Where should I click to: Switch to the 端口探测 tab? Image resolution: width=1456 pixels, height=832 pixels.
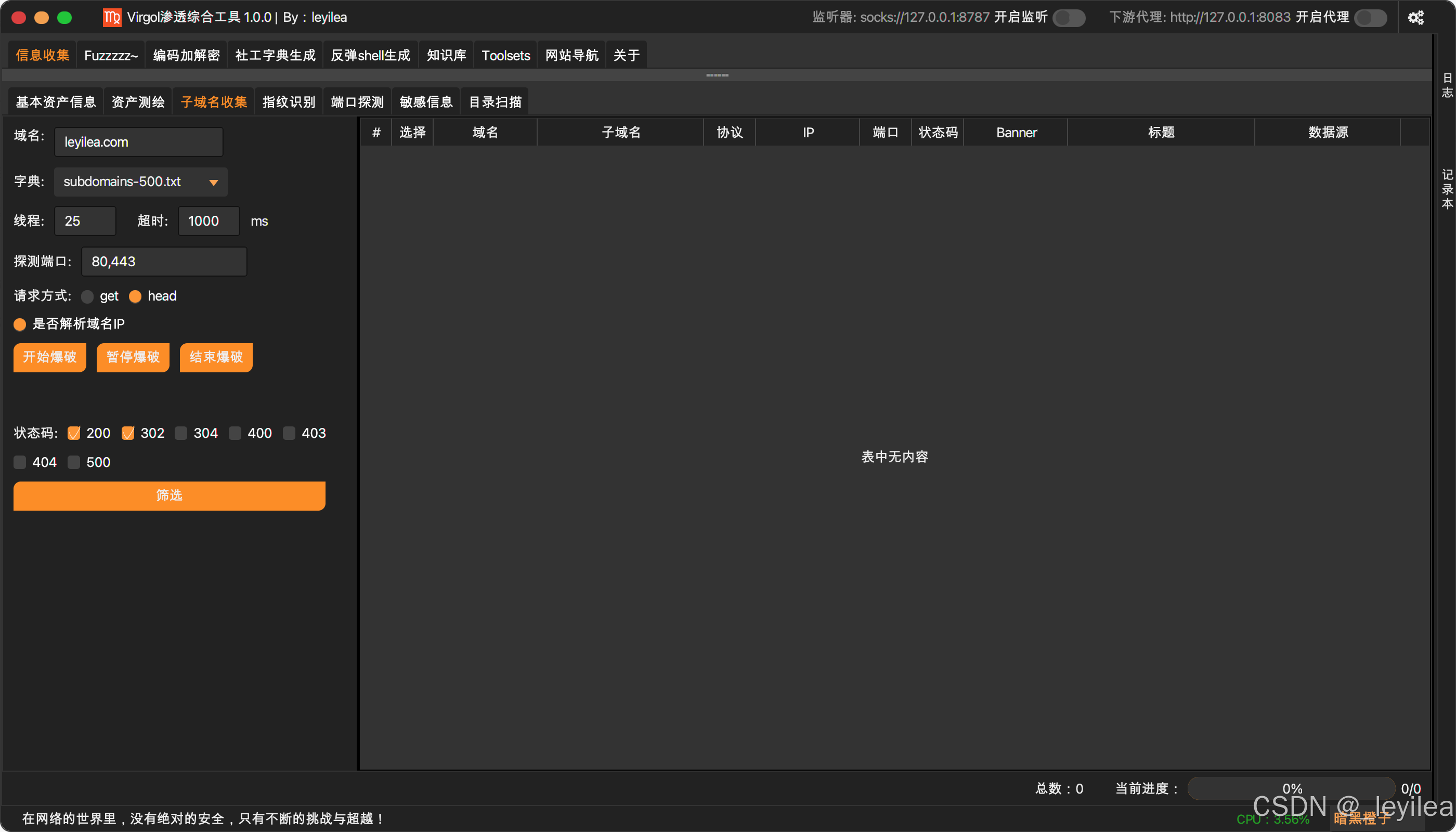(x=357, y=102)
